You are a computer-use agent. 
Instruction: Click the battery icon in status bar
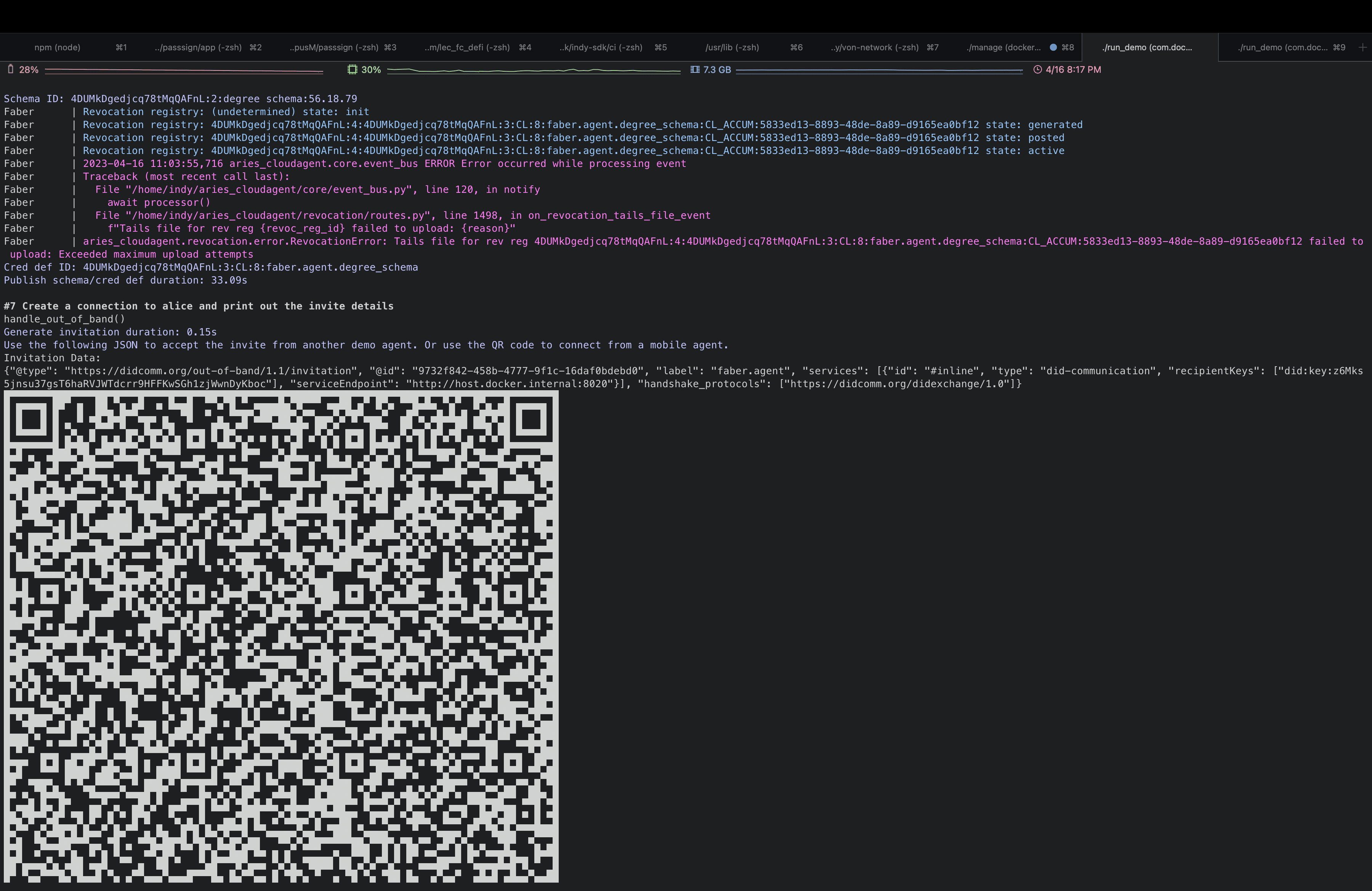(10, 69)
